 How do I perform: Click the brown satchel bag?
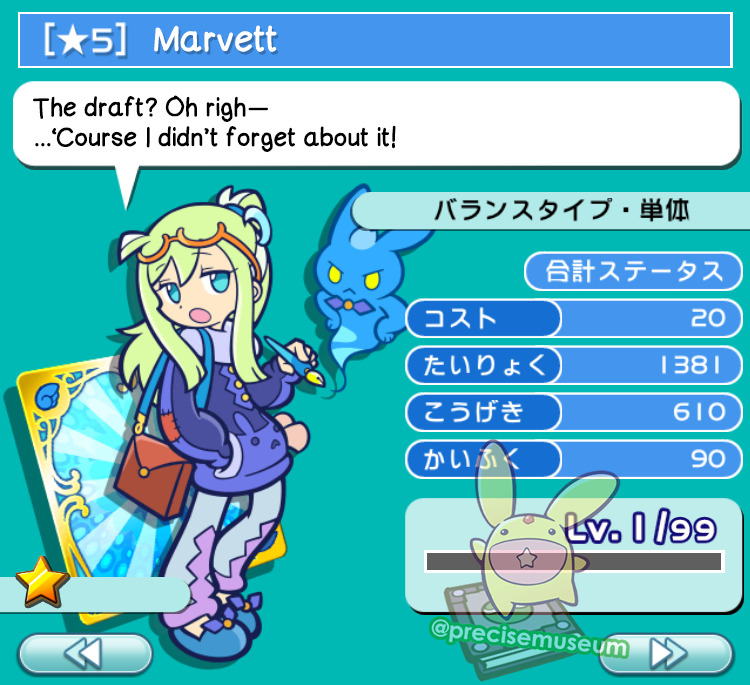tap(154, 475)
